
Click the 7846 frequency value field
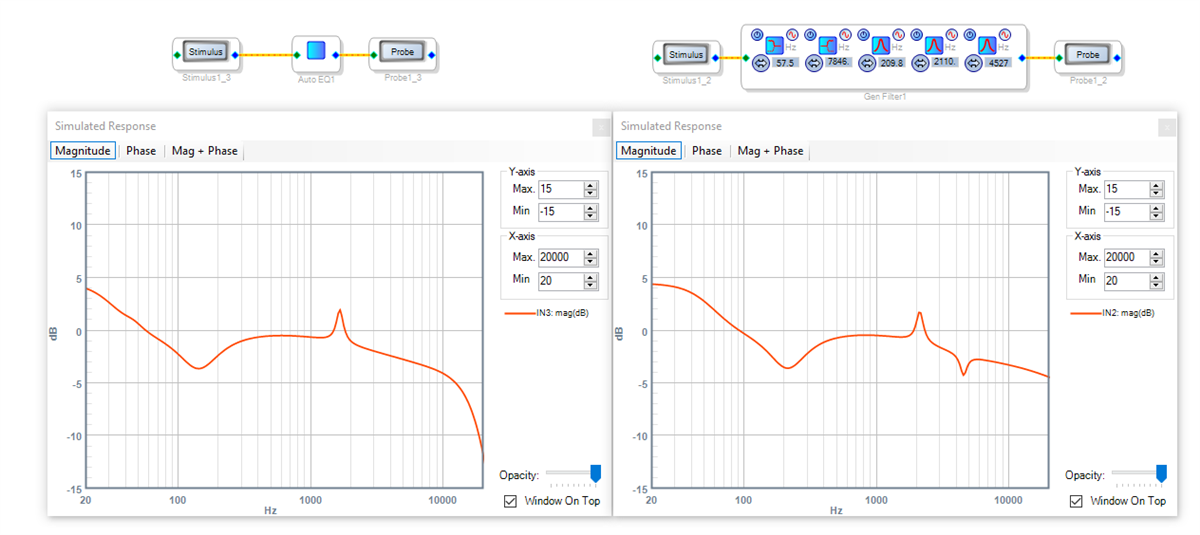(838, 62)
